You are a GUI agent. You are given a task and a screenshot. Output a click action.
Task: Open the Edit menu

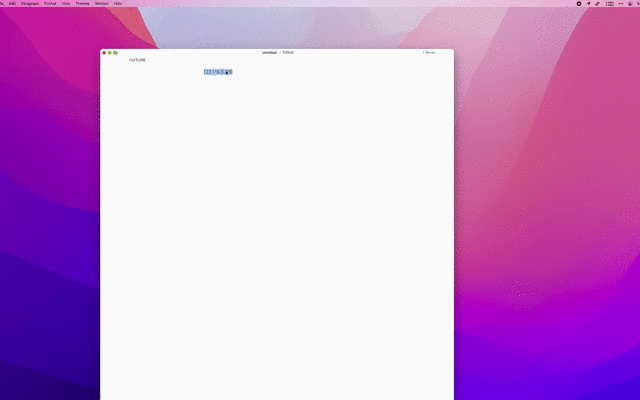coord(12,4)
